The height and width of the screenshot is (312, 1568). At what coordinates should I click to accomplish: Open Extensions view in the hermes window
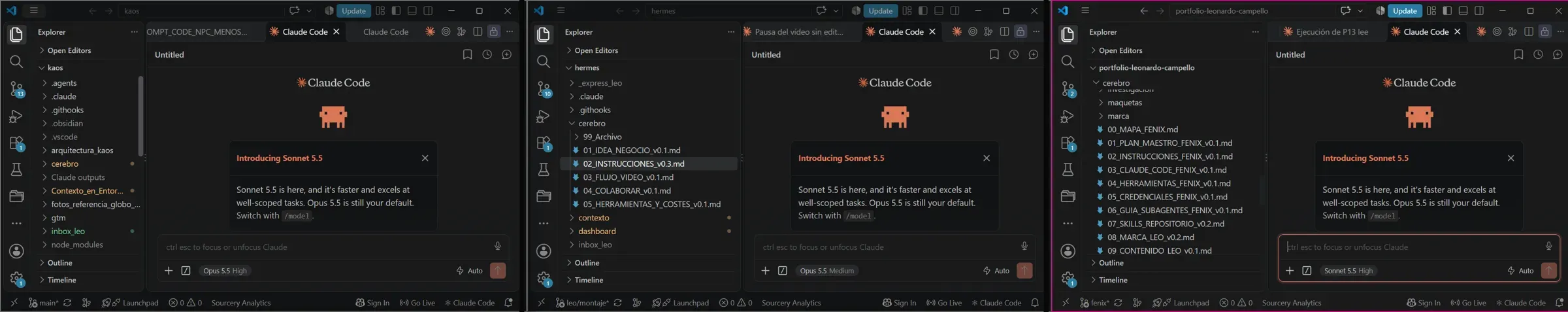[x=543, y=143]
